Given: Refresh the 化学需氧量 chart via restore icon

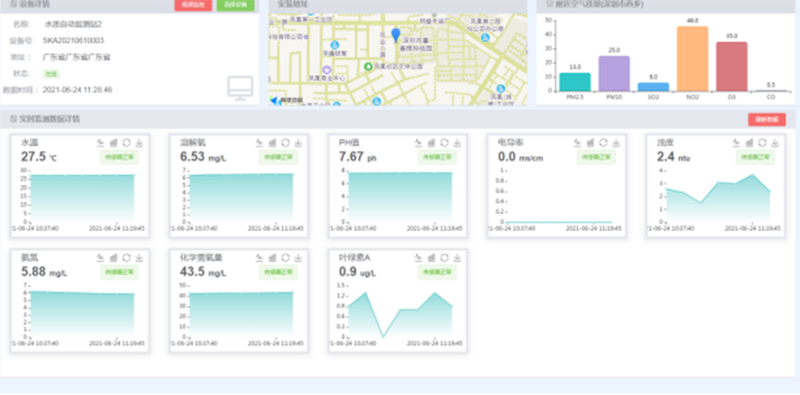Looking at the screenshot, I should point(286,258).
